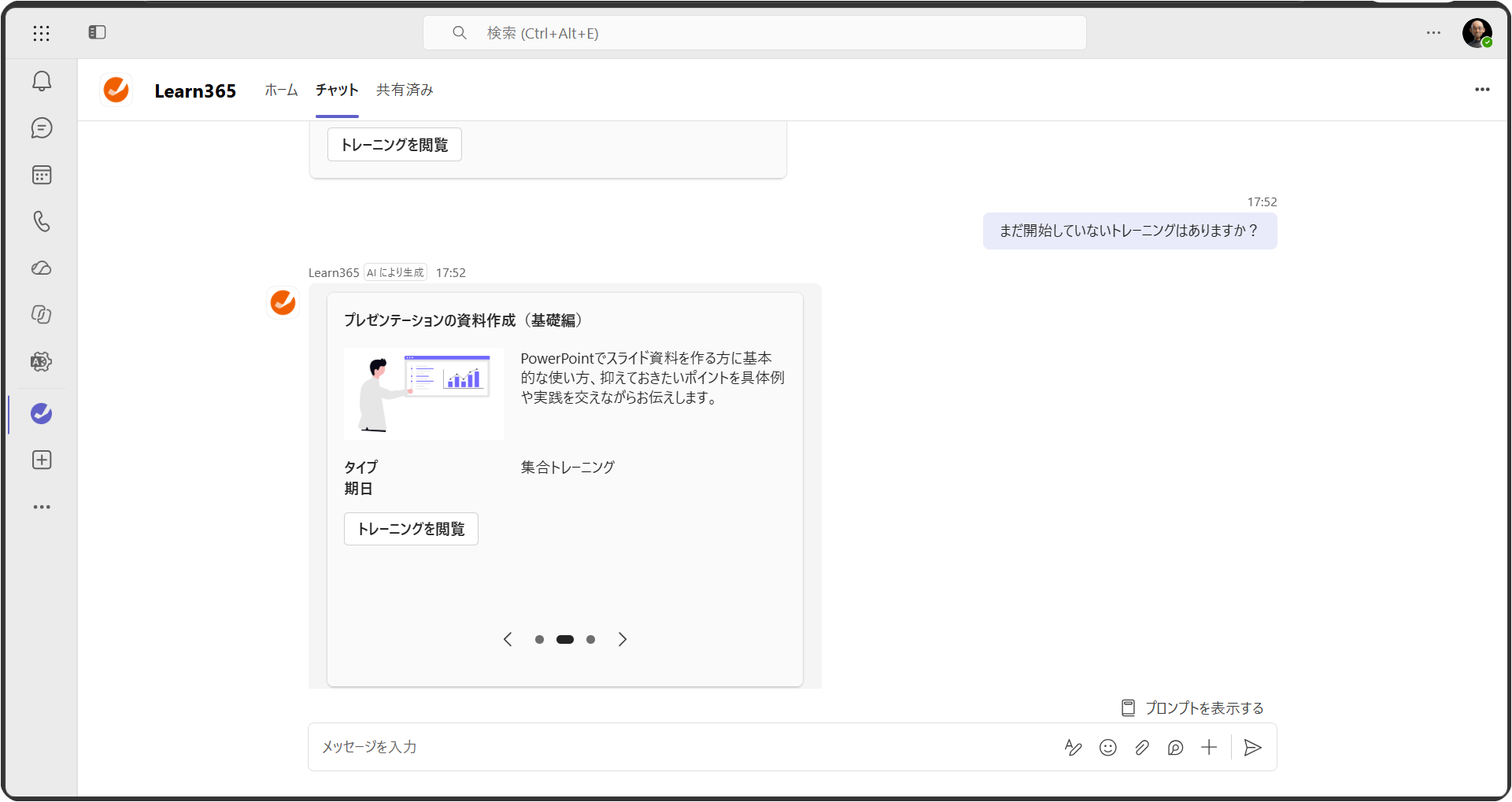Click the add apps plus icon

(42, 460)
